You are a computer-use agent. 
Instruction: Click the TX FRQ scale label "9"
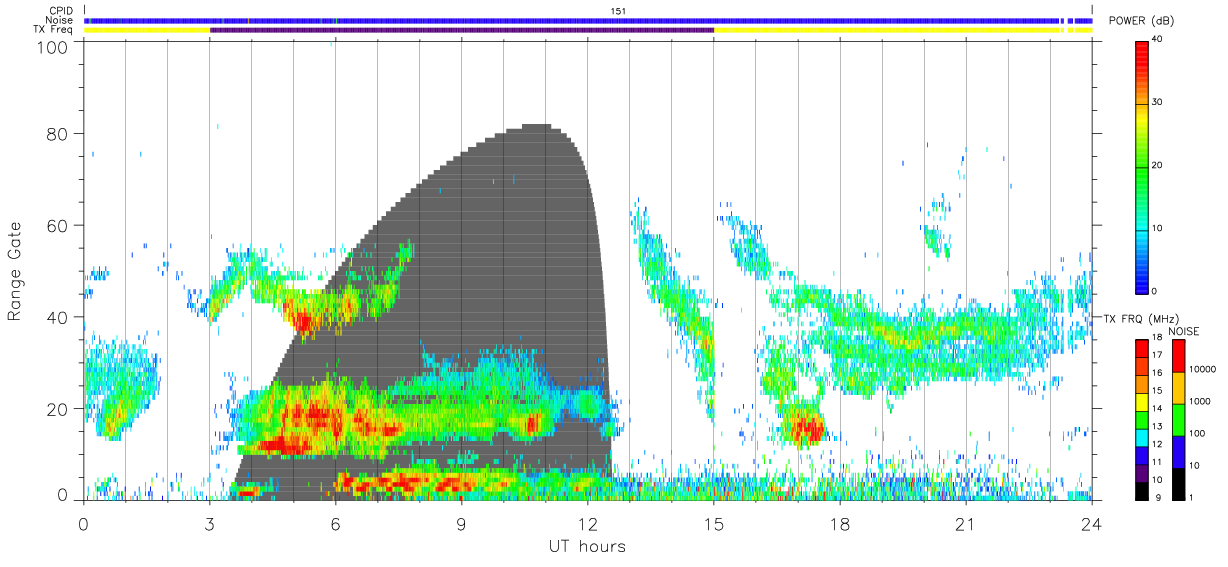pos(1158,497)
